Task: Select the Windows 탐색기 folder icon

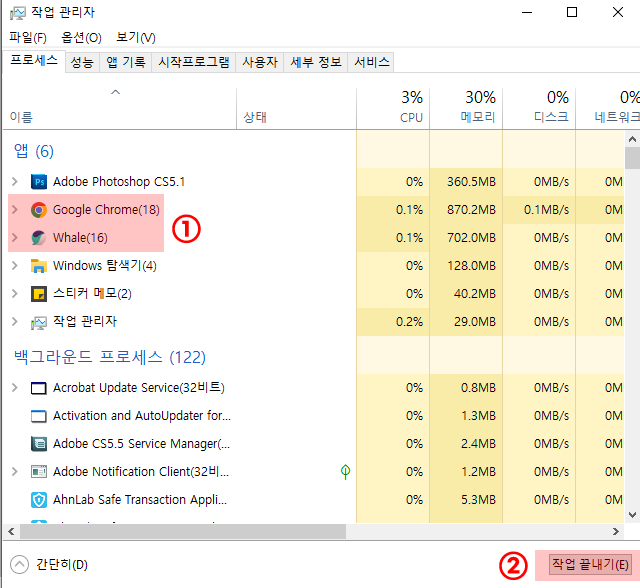Action: tap(39, 266)
